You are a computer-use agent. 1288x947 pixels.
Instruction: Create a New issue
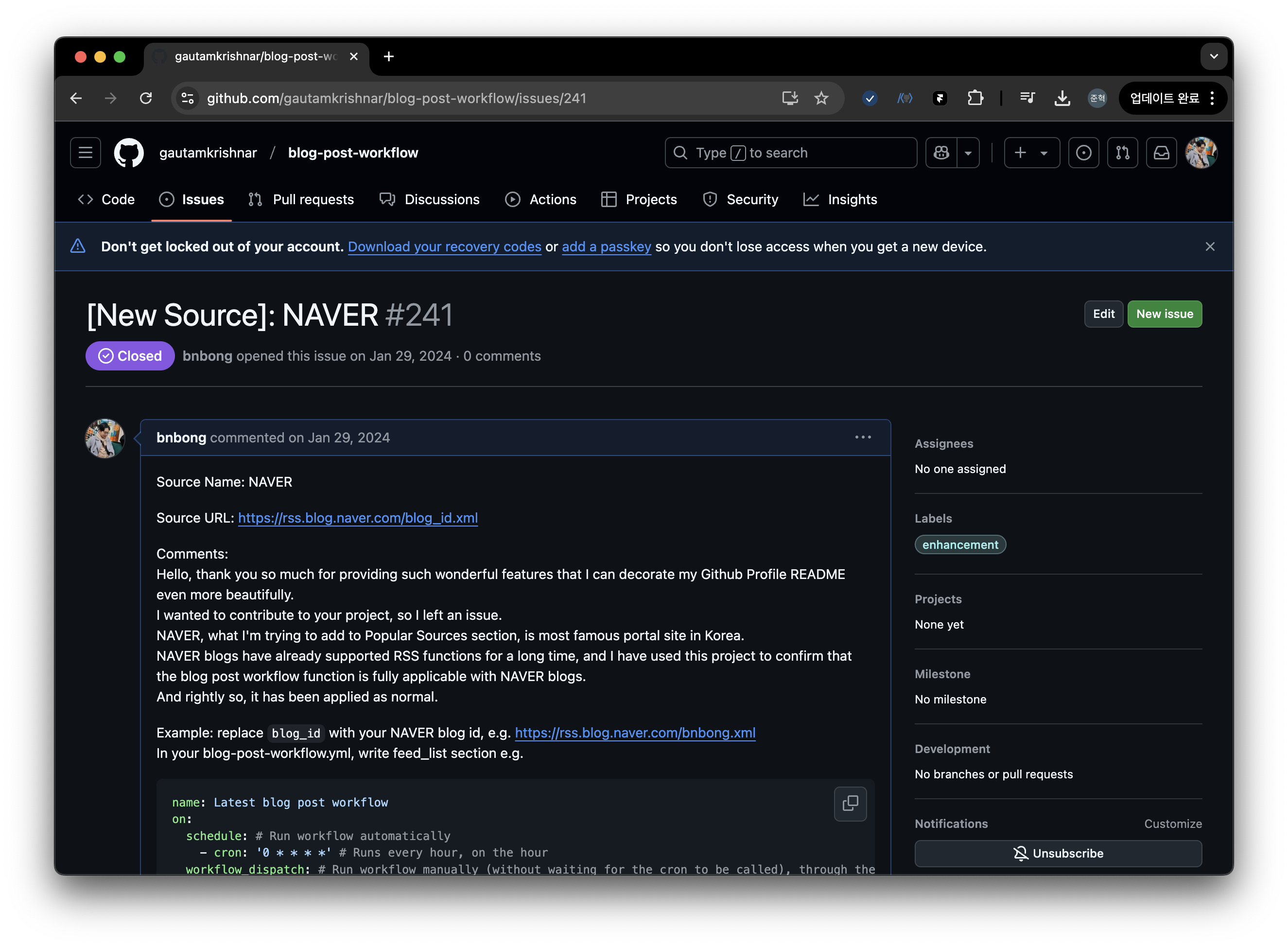pyautogui.click(x=1164, y=314)
